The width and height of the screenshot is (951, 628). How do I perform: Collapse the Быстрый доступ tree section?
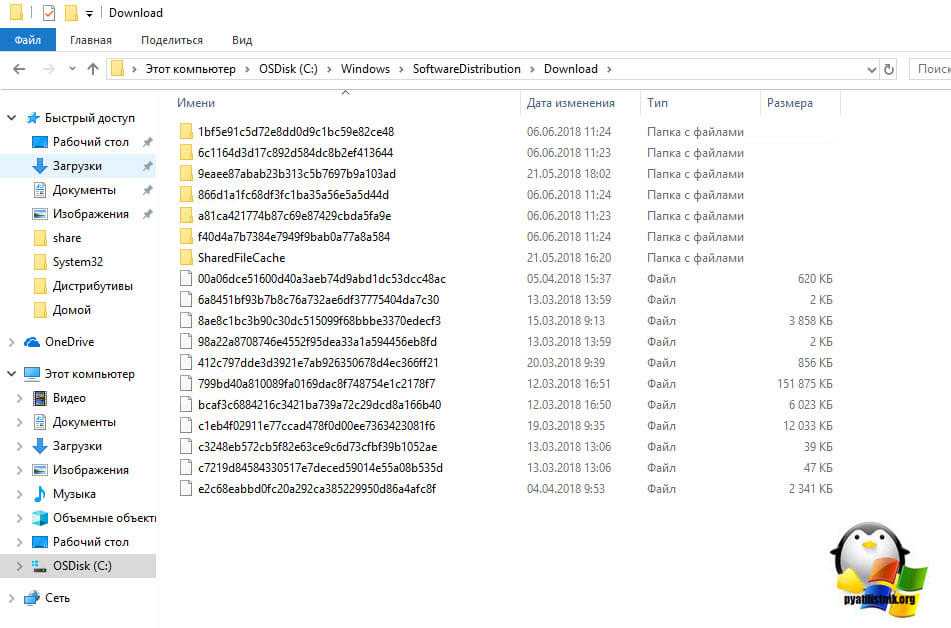12,118
